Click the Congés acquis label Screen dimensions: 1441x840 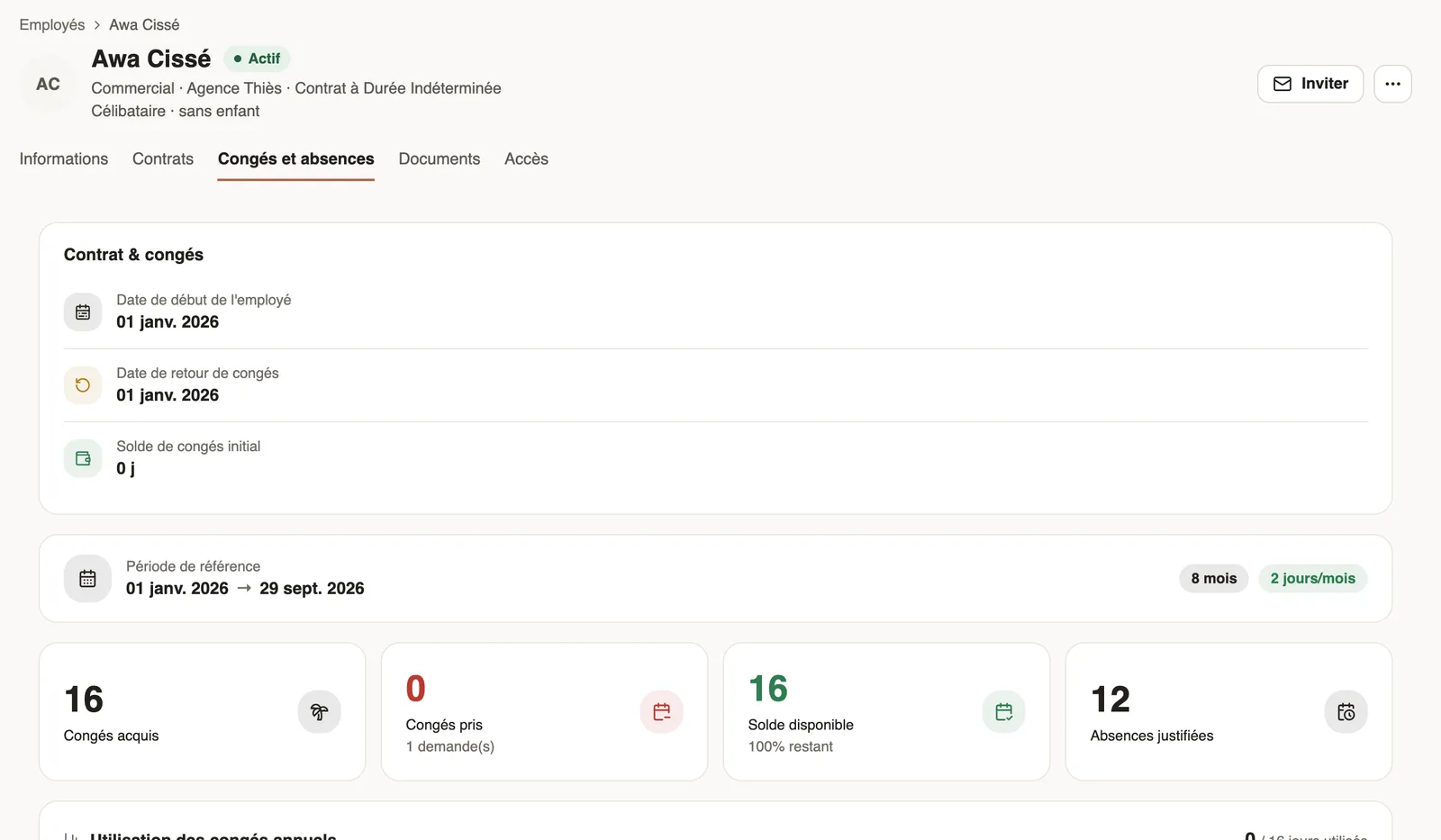[x=111, y=736]
